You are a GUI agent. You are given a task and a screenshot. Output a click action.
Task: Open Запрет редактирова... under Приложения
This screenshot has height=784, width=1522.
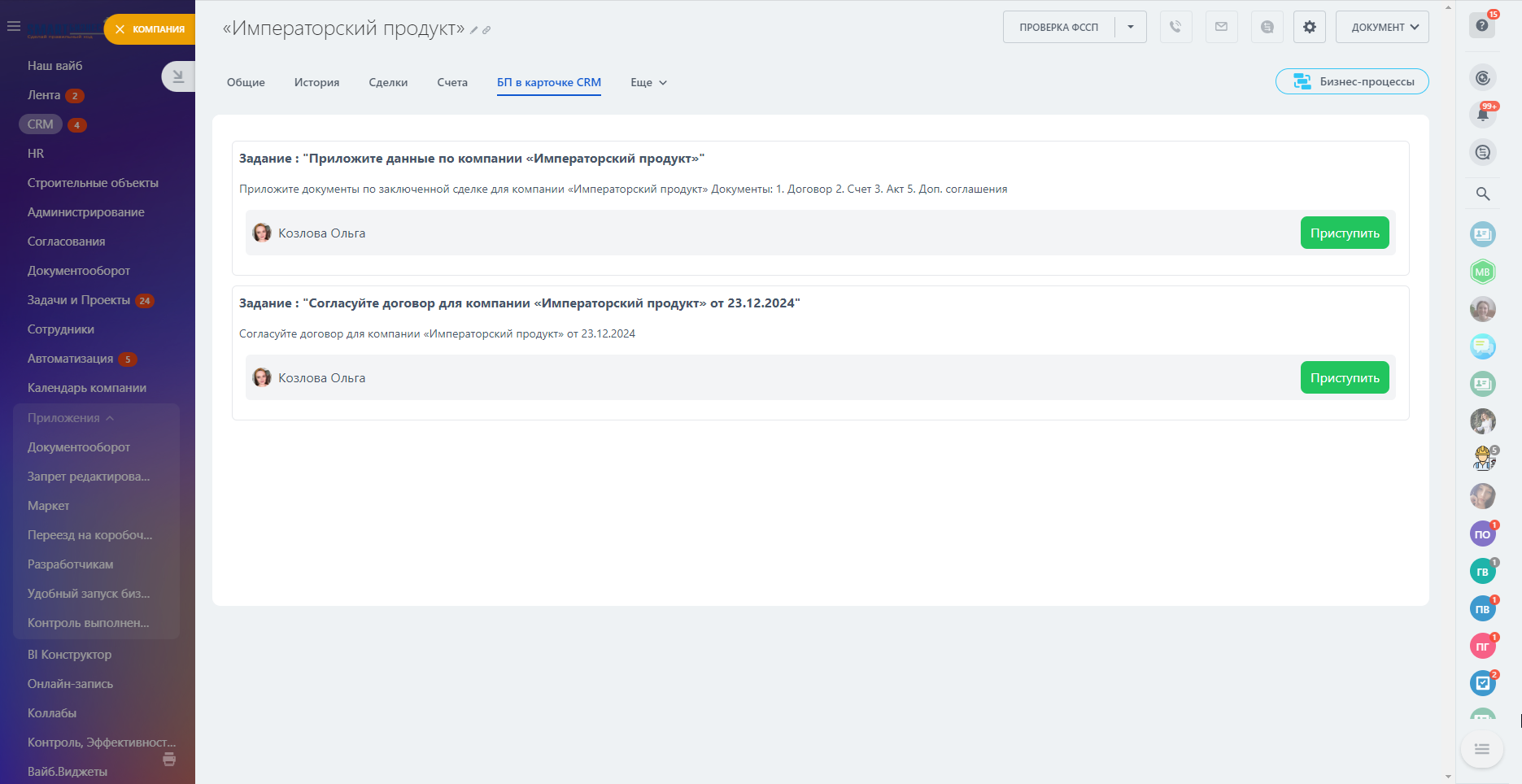(89, 477)
